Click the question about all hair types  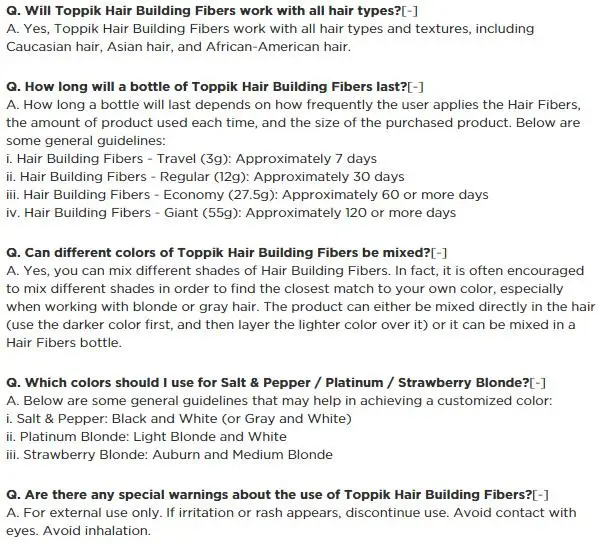204,11
